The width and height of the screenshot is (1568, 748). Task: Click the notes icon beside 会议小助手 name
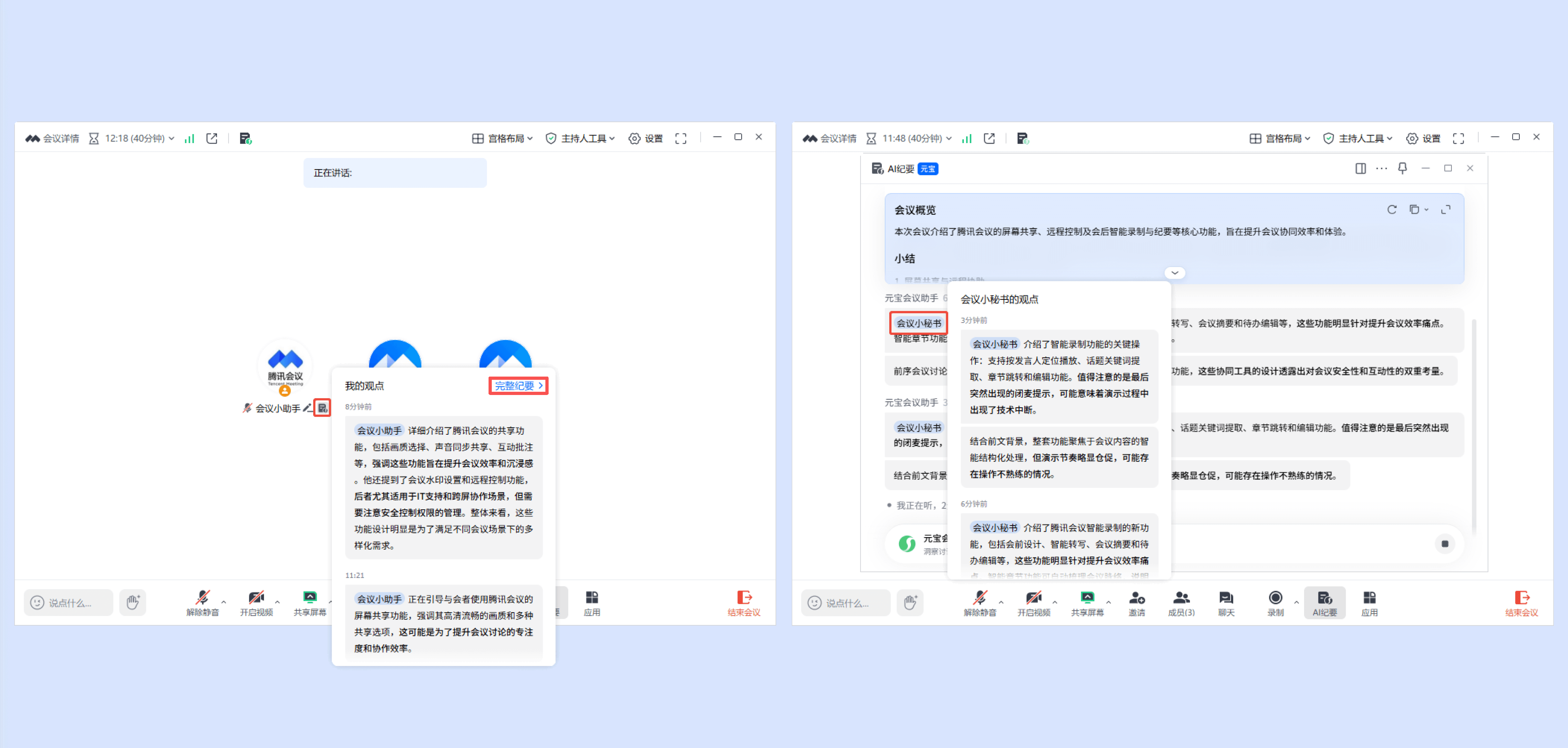(x=322, y=408)
